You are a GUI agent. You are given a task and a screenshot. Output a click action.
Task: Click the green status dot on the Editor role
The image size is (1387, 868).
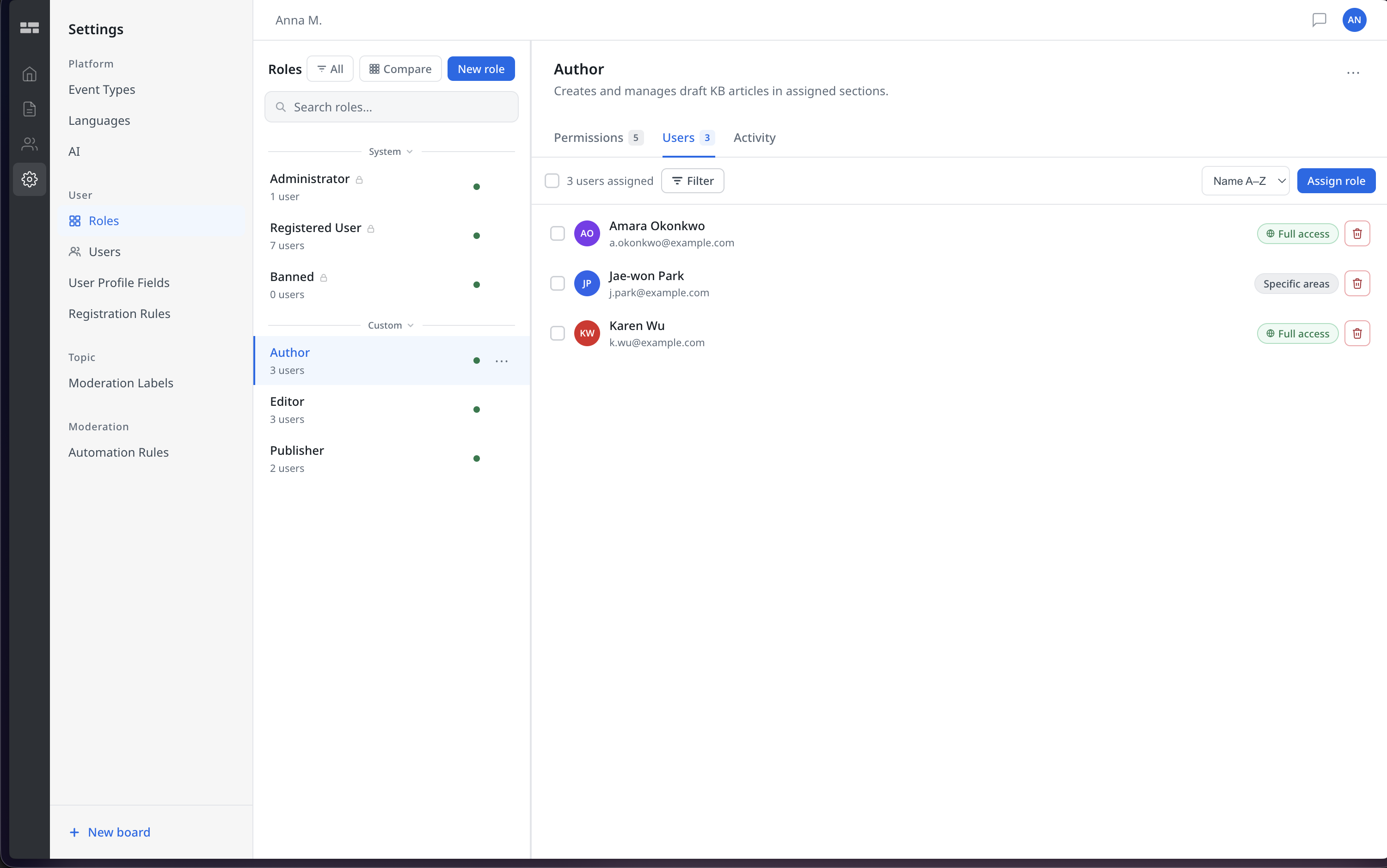[477, 410]
